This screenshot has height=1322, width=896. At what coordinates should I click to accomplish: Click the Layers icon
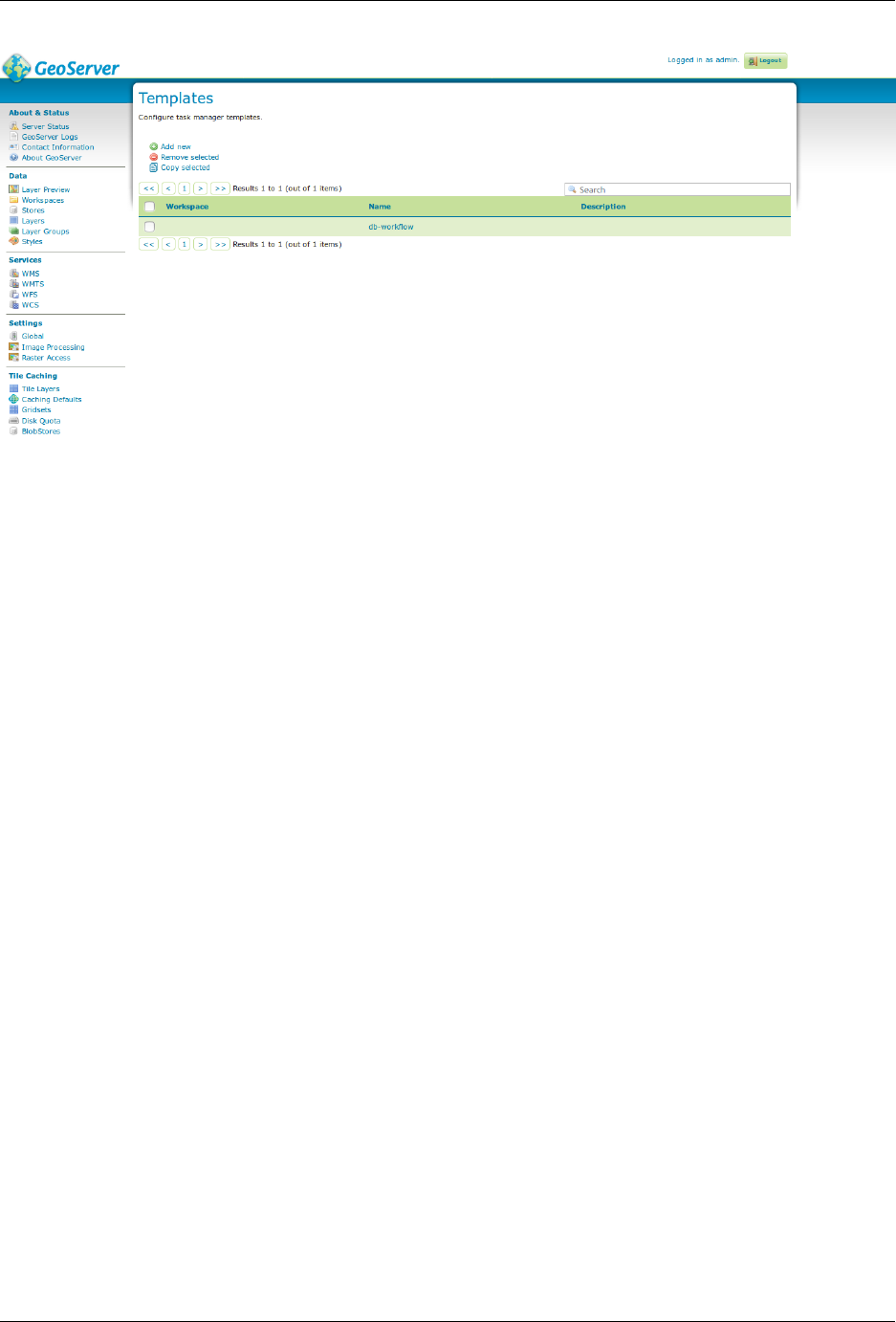(14, 221)
